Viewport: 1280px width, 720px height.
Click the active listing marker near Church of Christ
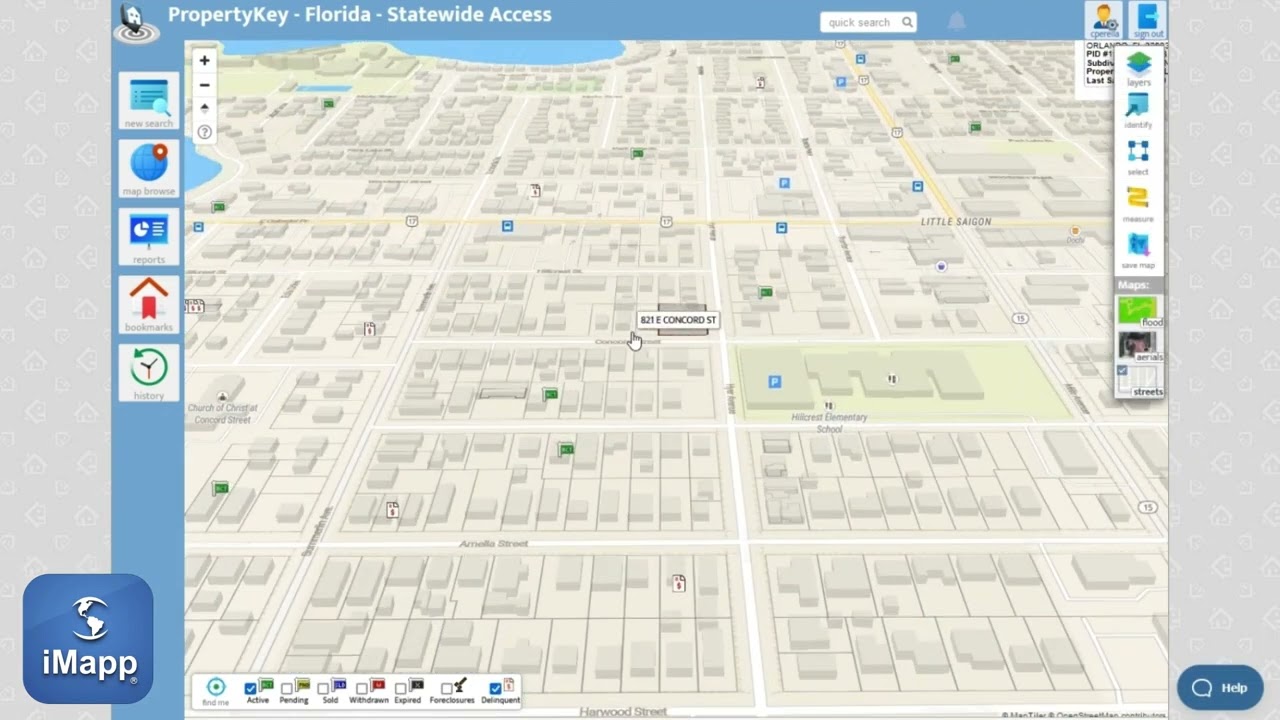[x=221, y=488]
